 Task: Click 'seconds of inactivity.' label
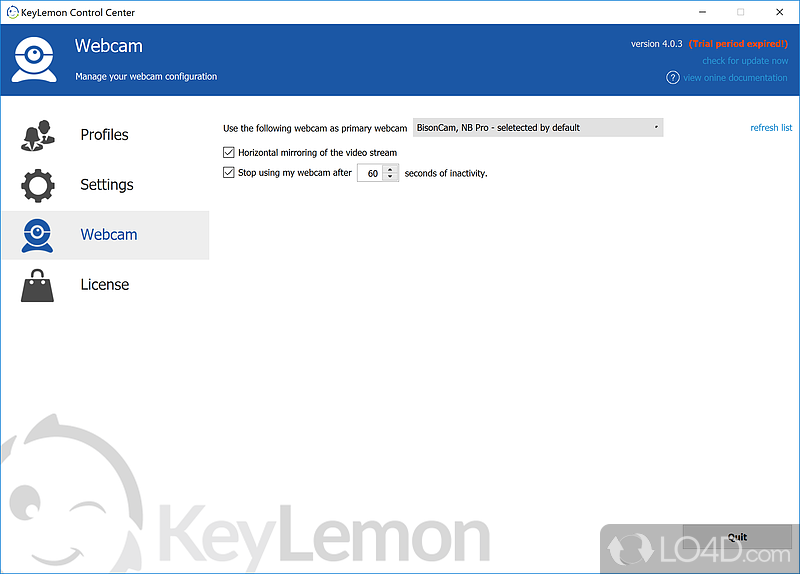446,173
